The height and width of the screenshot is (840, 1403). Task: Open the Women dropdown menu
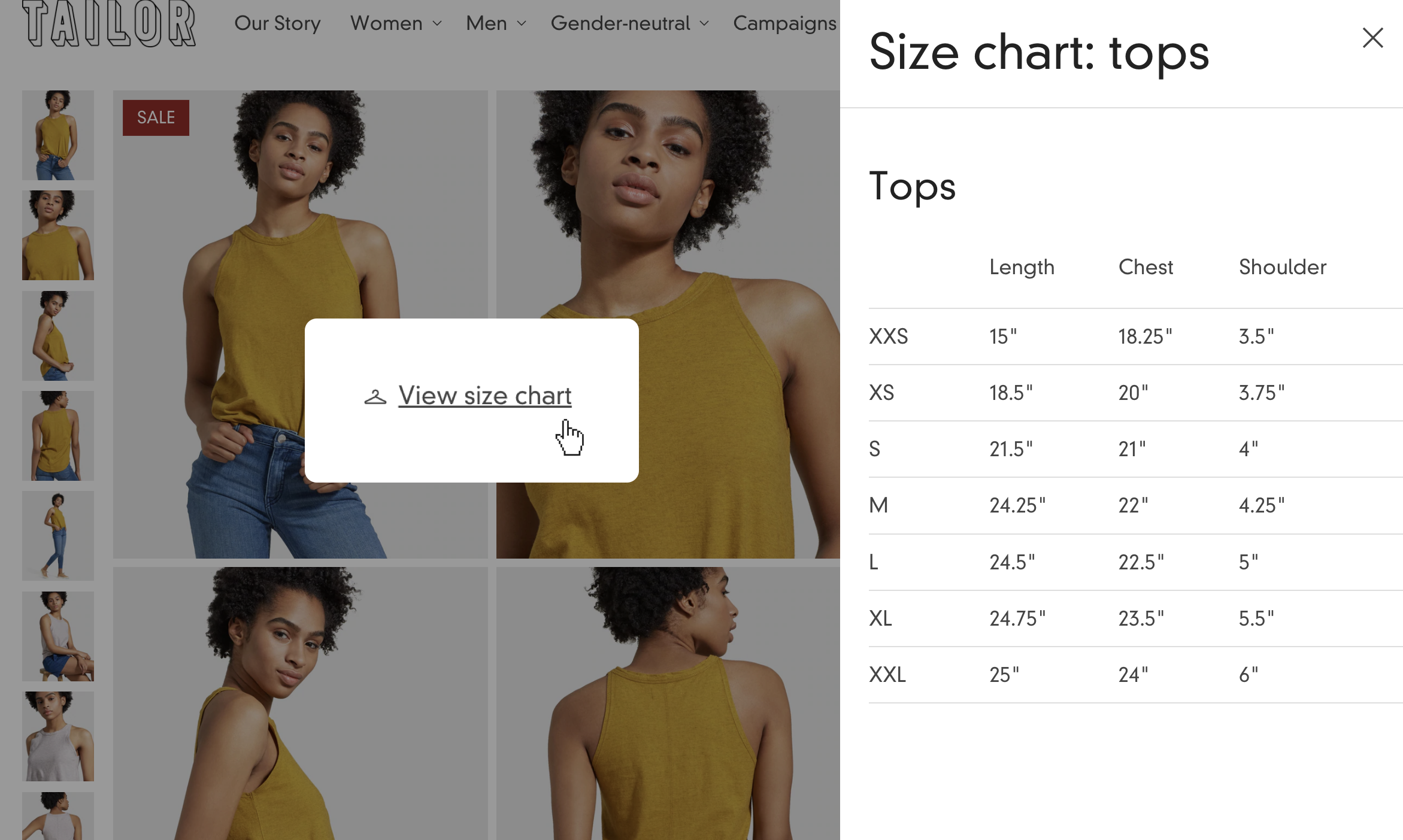pos(394,23)
